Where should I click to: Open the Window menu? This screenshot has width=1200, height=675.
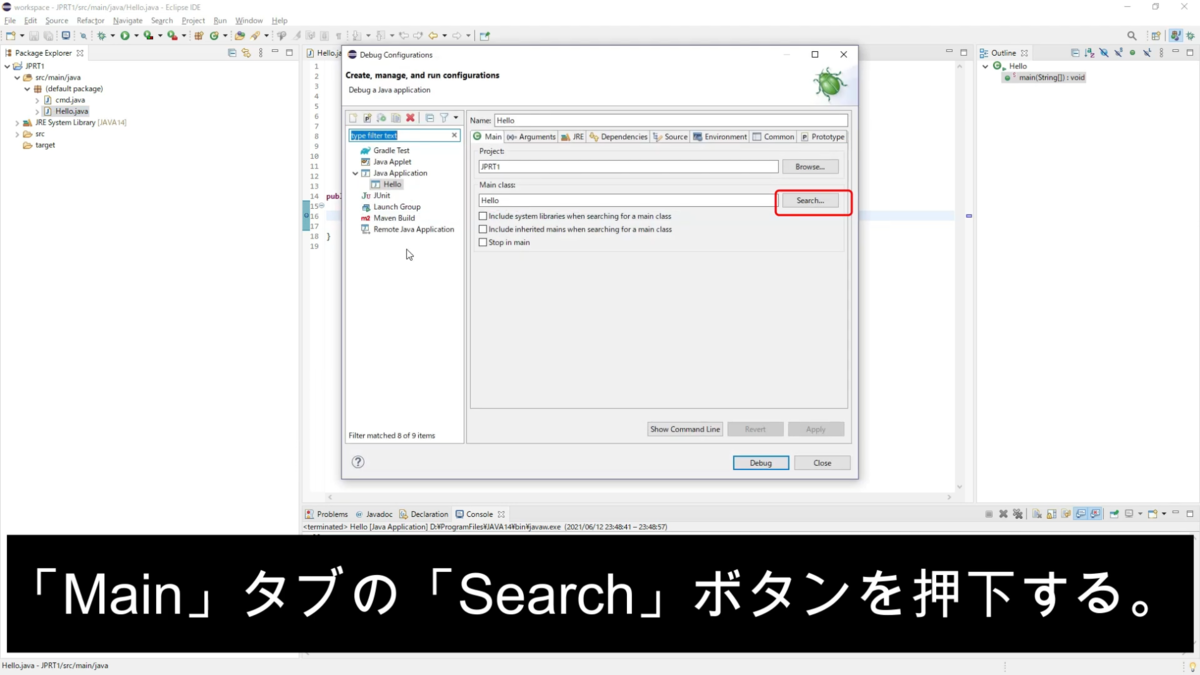[x=249, y=20]
